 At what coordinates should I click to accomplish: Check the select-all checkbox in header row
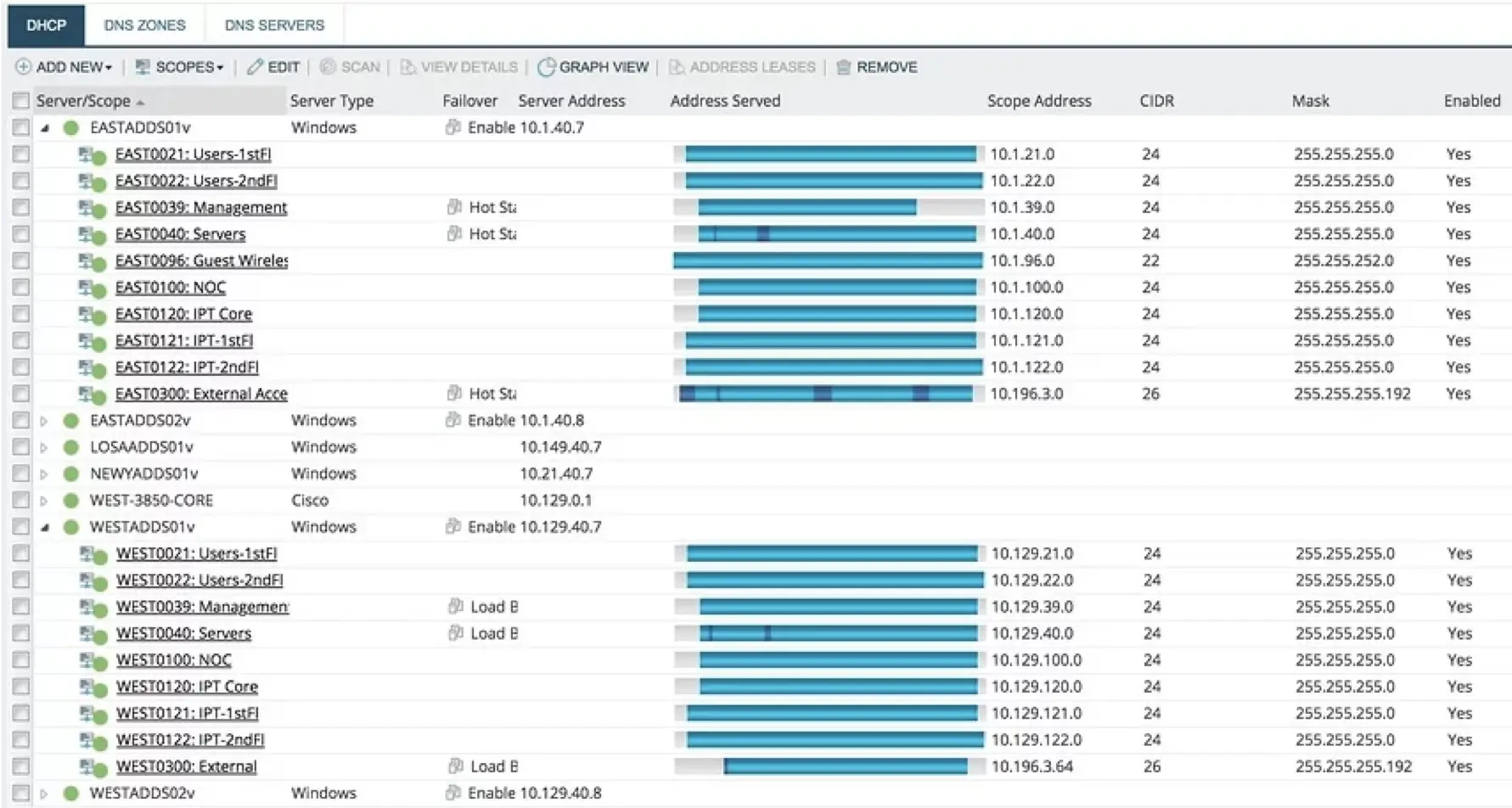pyautogui.click(x=20, y=100)
